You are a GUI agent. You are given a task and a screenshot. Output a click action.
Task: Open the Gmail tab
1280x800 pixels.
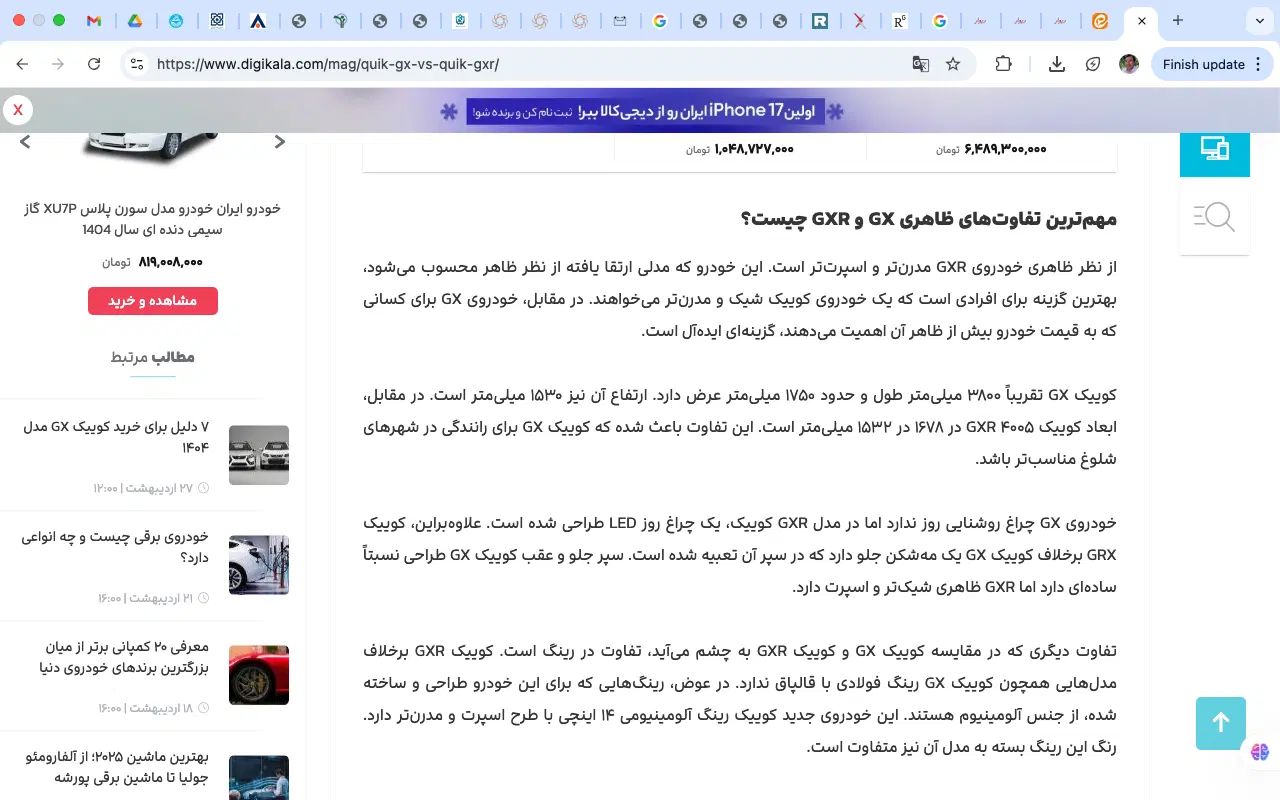(x=94, y=20)
